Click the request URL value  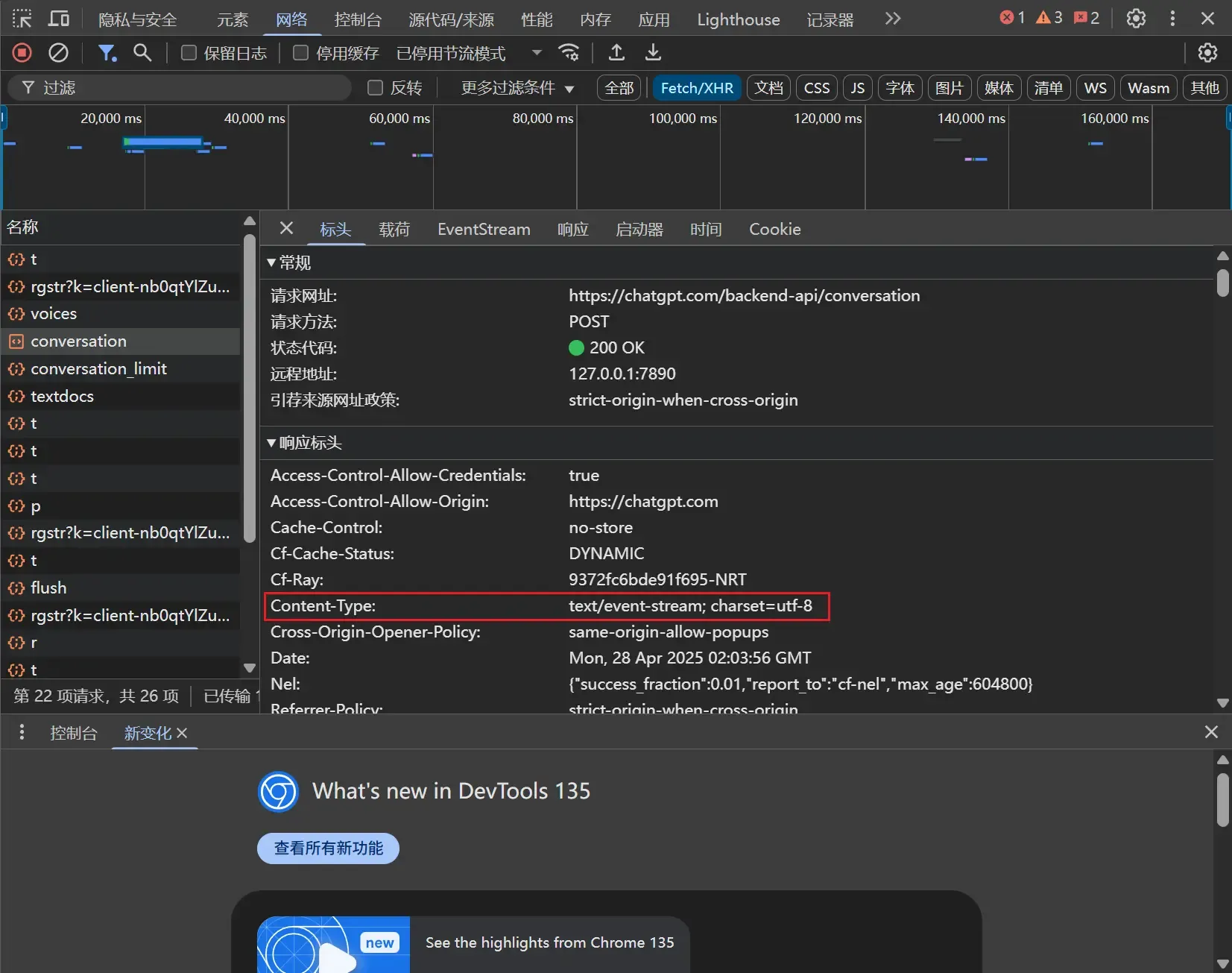[744, 296]
